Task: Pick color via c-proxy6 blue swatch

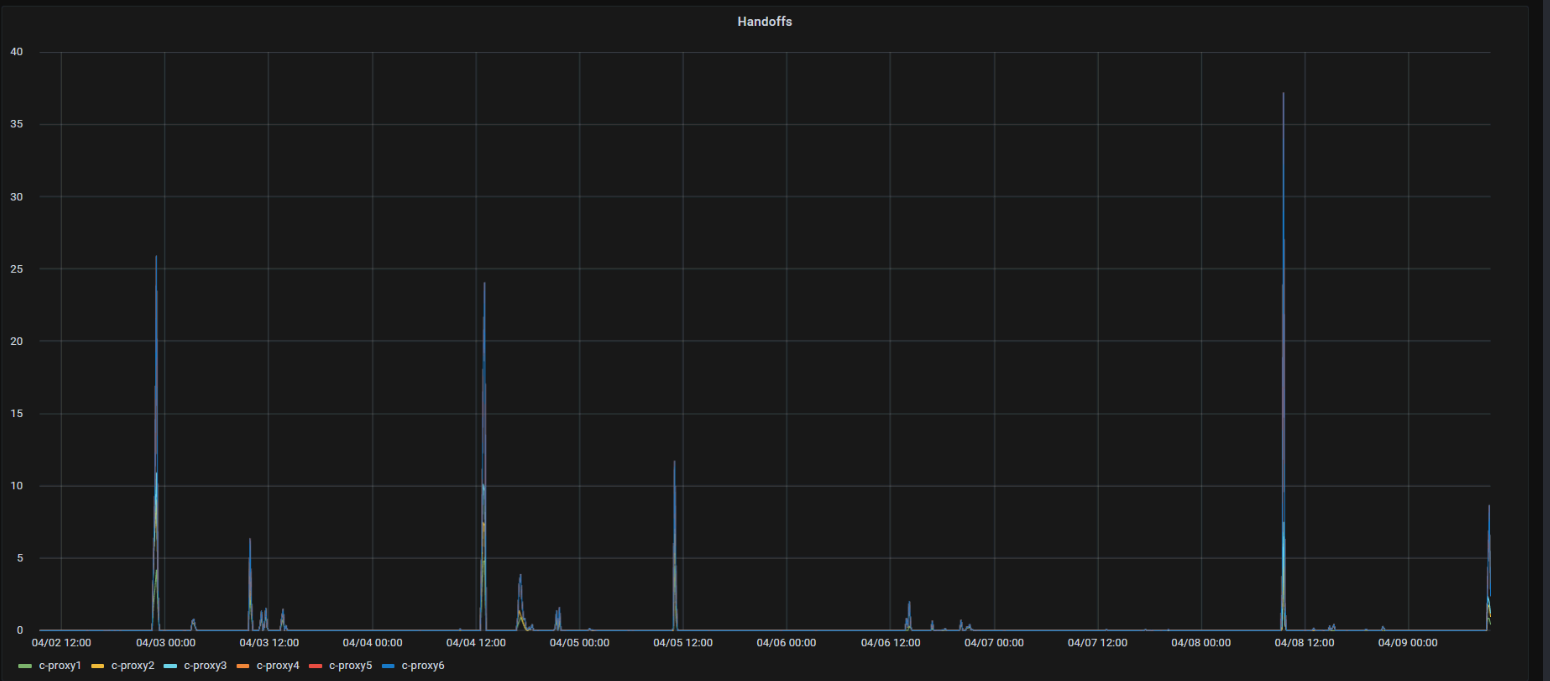Action: [x=389, y=665]
